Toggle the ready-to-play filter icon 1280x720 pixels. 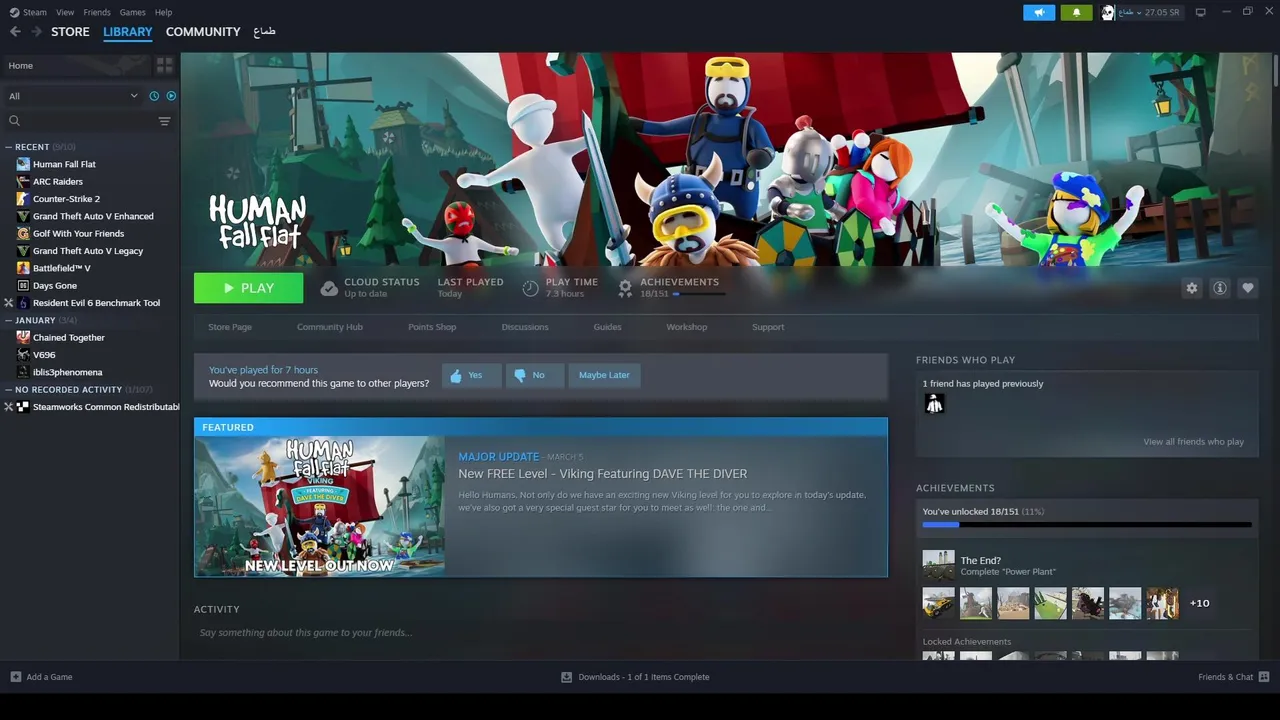[171, 96]
